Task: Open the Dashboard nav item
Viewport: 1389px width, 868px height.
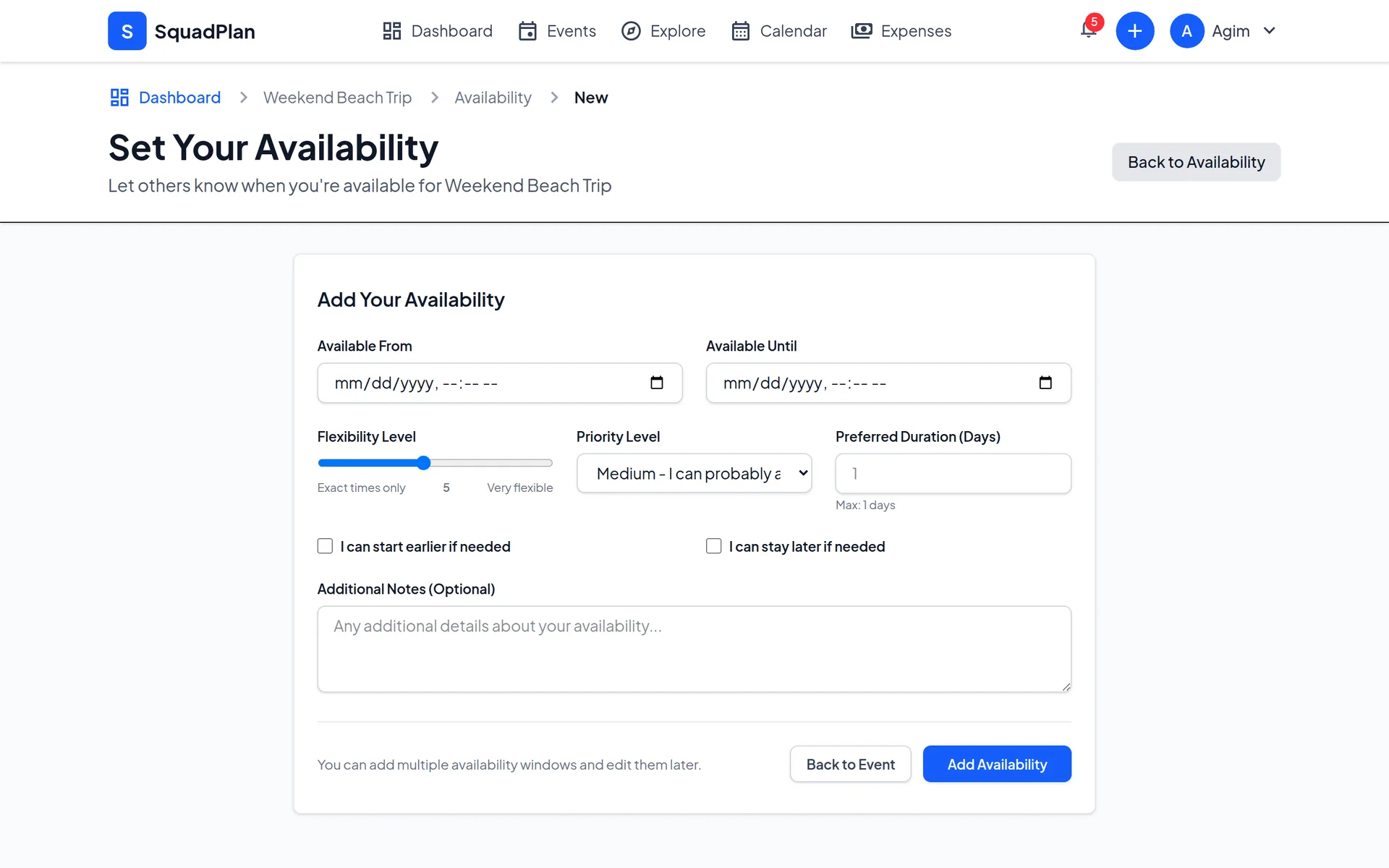Action: pyautogui.click(x=438, y=31)
